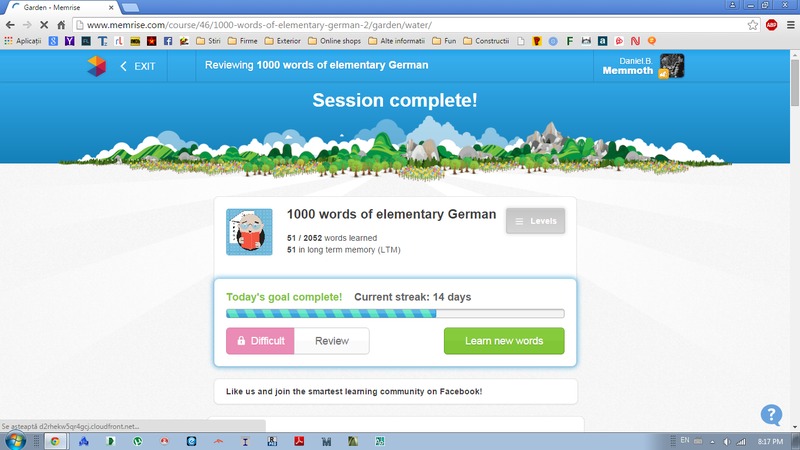Screen dimensions: 800x450
Task: Open uTorrent from the taskbar
Action: point(137,441)
